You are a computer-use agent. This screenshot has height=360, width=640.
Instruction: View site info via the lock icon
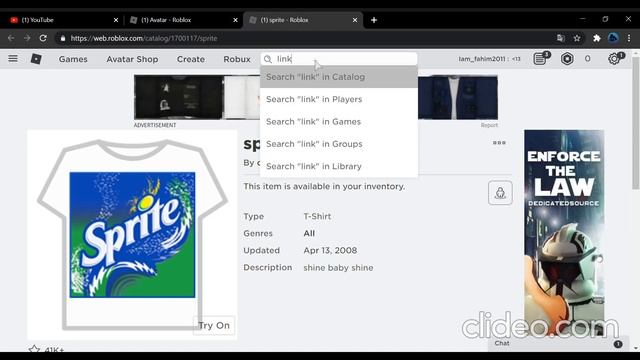pyautogui.click(x=62, y=38)
